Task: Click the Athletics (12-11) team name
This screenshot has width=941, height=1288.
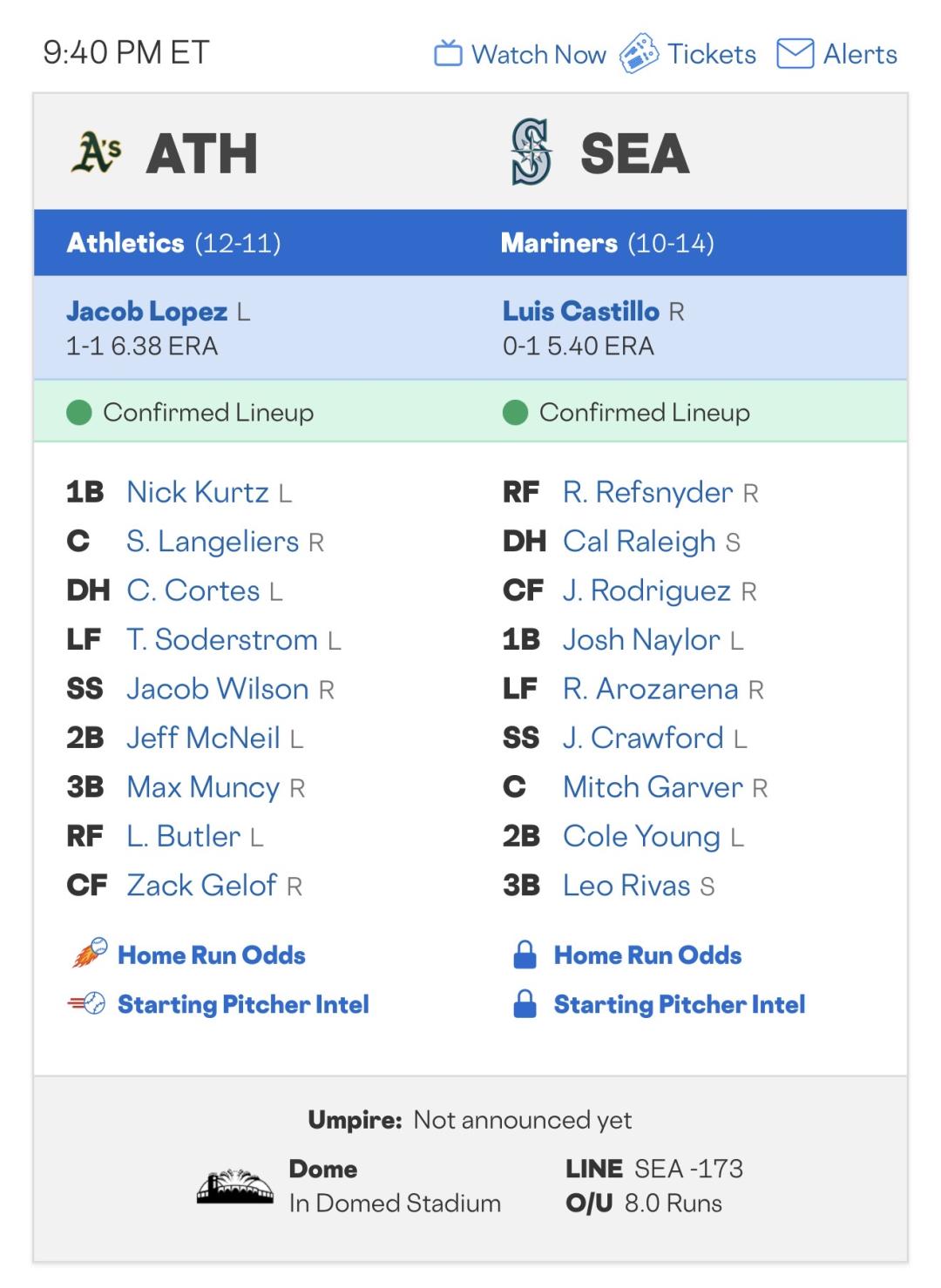Action: coord(125,242)
